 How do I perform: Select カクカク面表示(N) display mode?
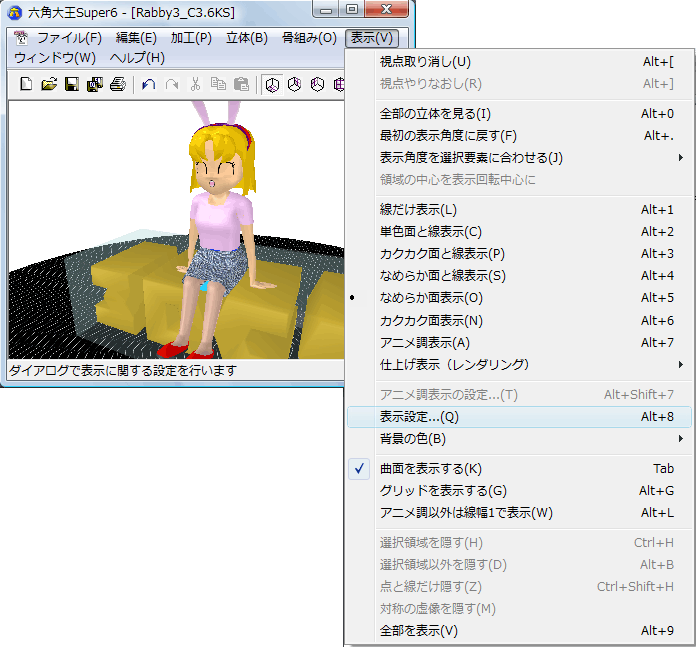click(x=519, y=320)
